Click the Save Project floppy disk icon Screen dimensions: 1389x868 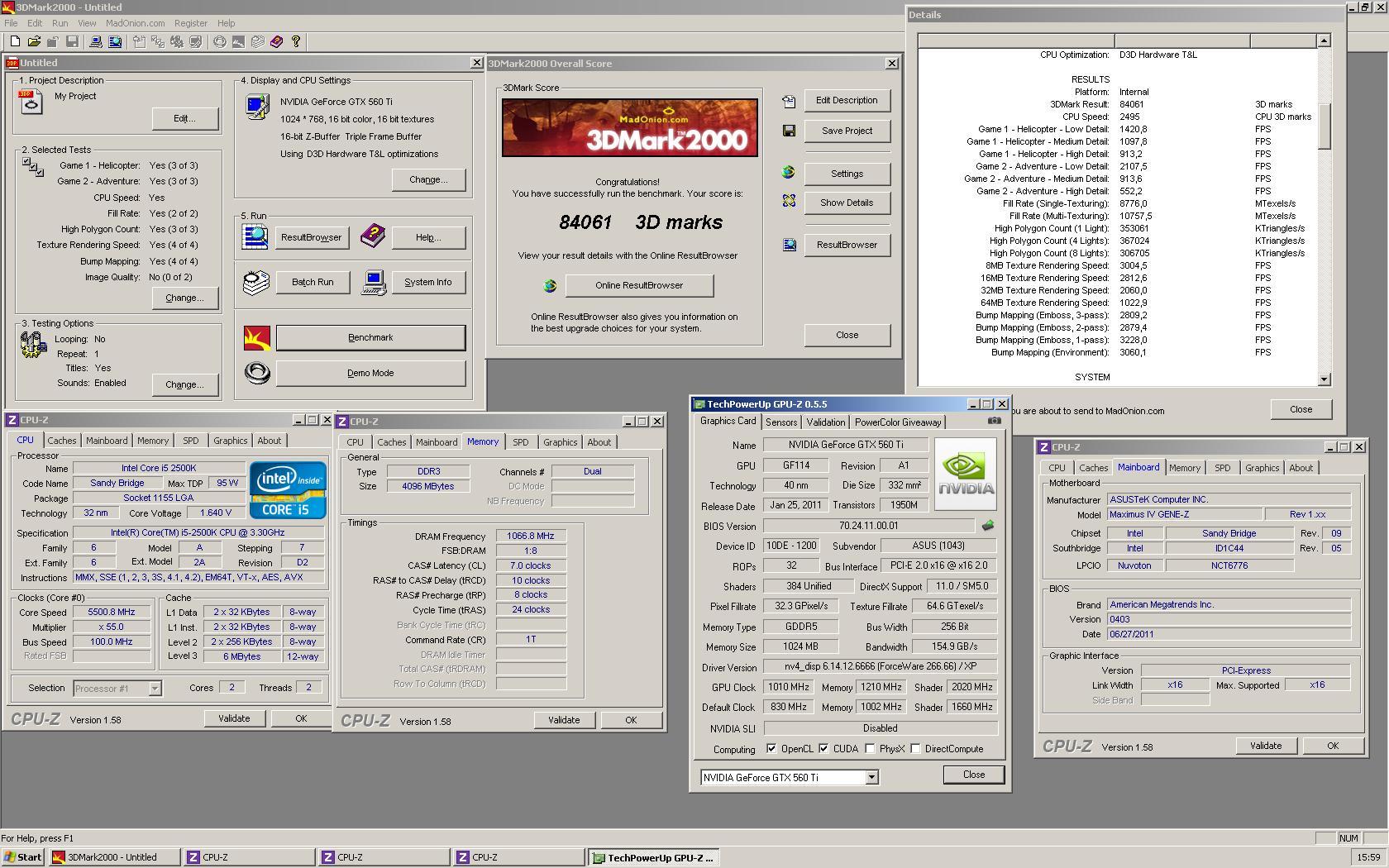click(x=789, y=131)
